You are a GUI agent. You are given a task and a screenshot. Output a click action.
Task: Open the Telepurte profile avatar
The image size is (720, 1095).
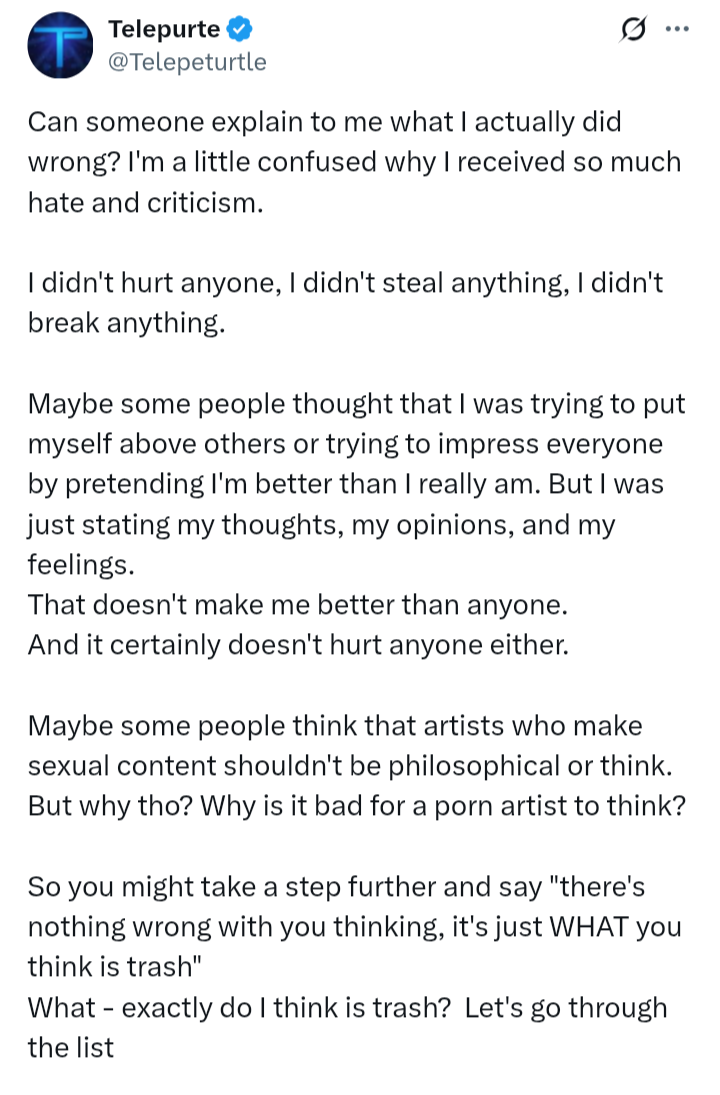60,45
